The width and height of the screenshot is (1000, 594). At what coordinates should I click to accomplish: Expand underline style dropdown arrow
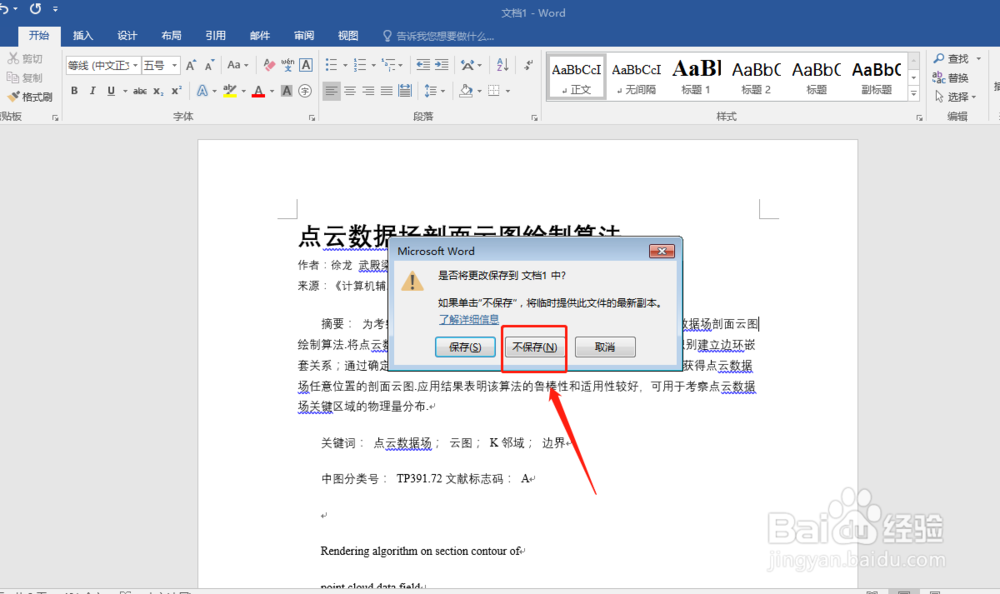click(x=125, y=91)
